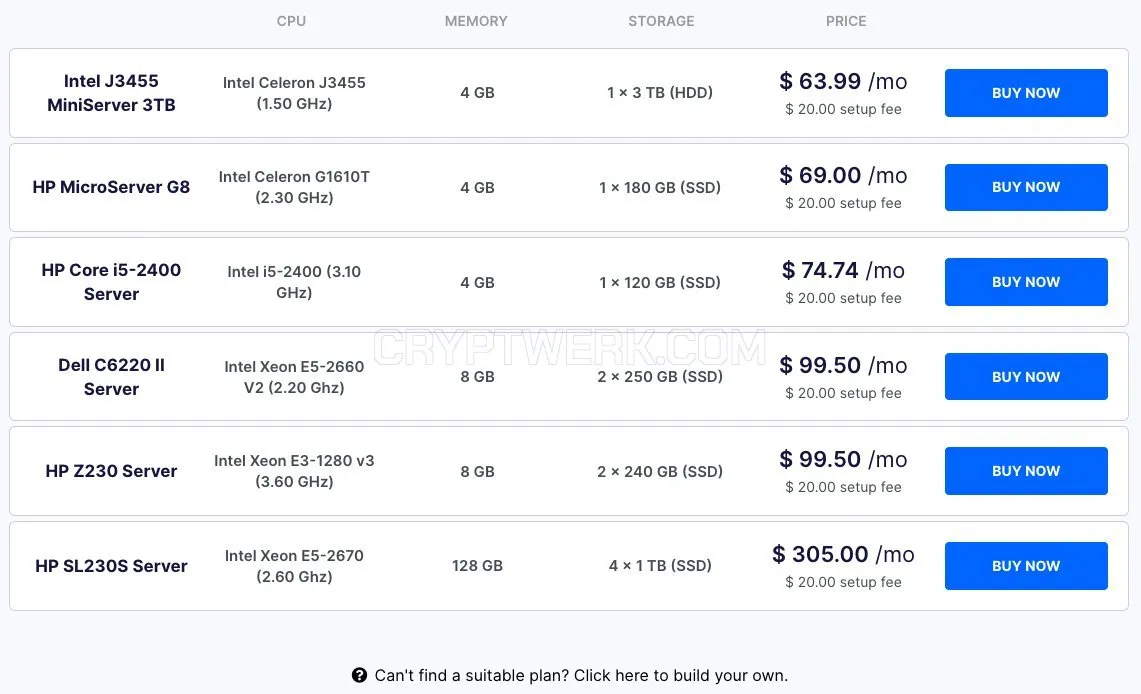Click the Dell C6220 II Server name
This screenshot has height=694, width=1141.
tap(111, 377)
